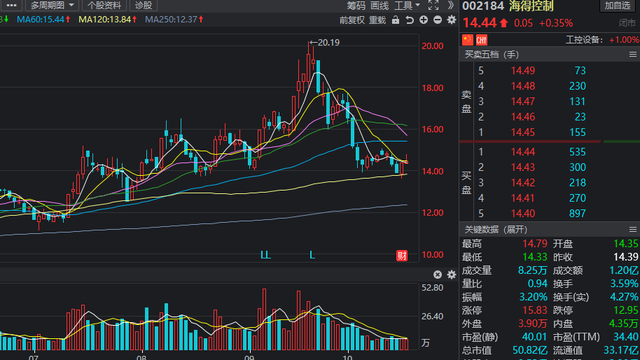
Task: Toggle fullscreen chart view icon
Action: pos(433,5)
